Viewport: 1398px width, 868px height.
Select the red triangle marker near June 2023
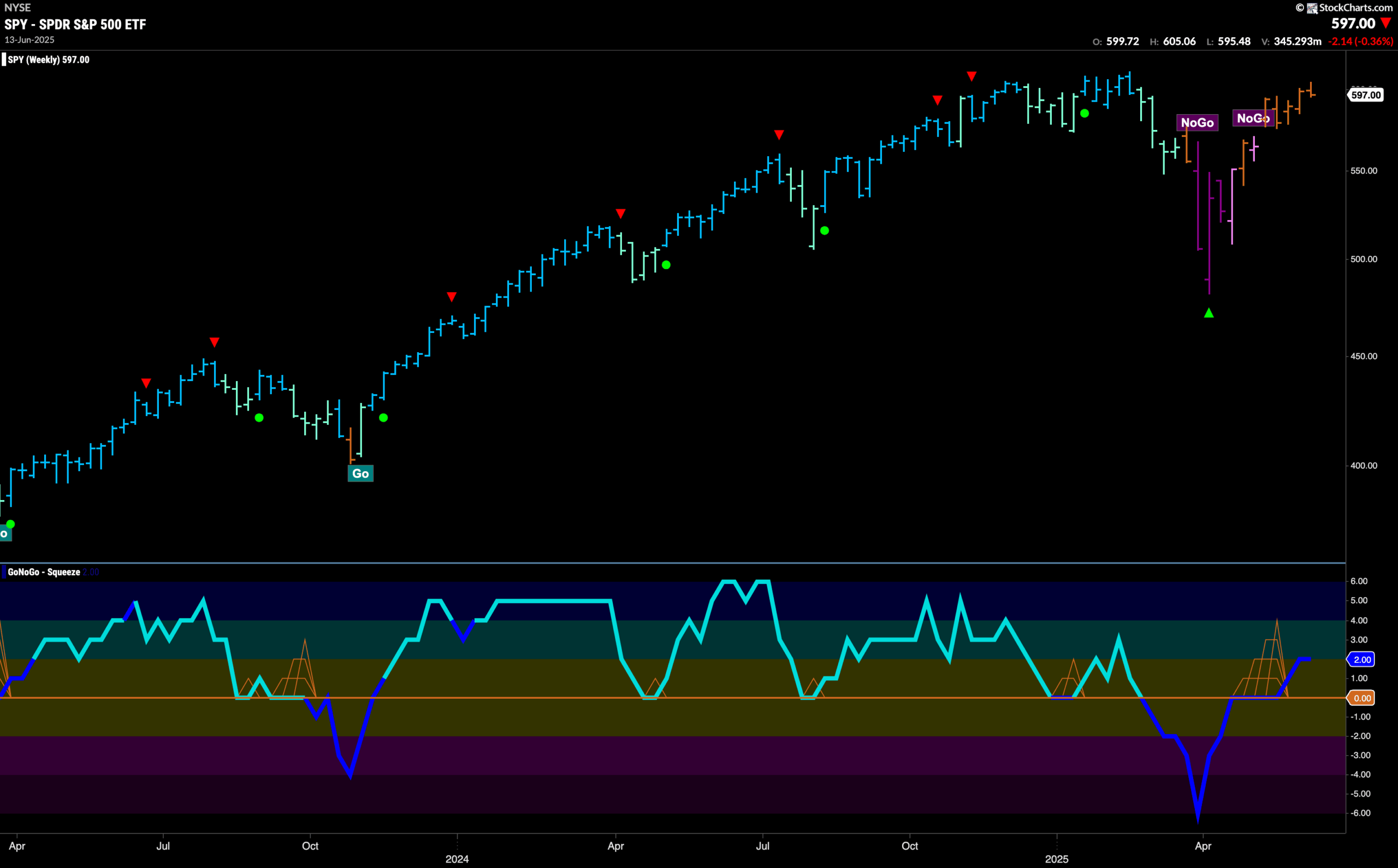tap(146, 383)
